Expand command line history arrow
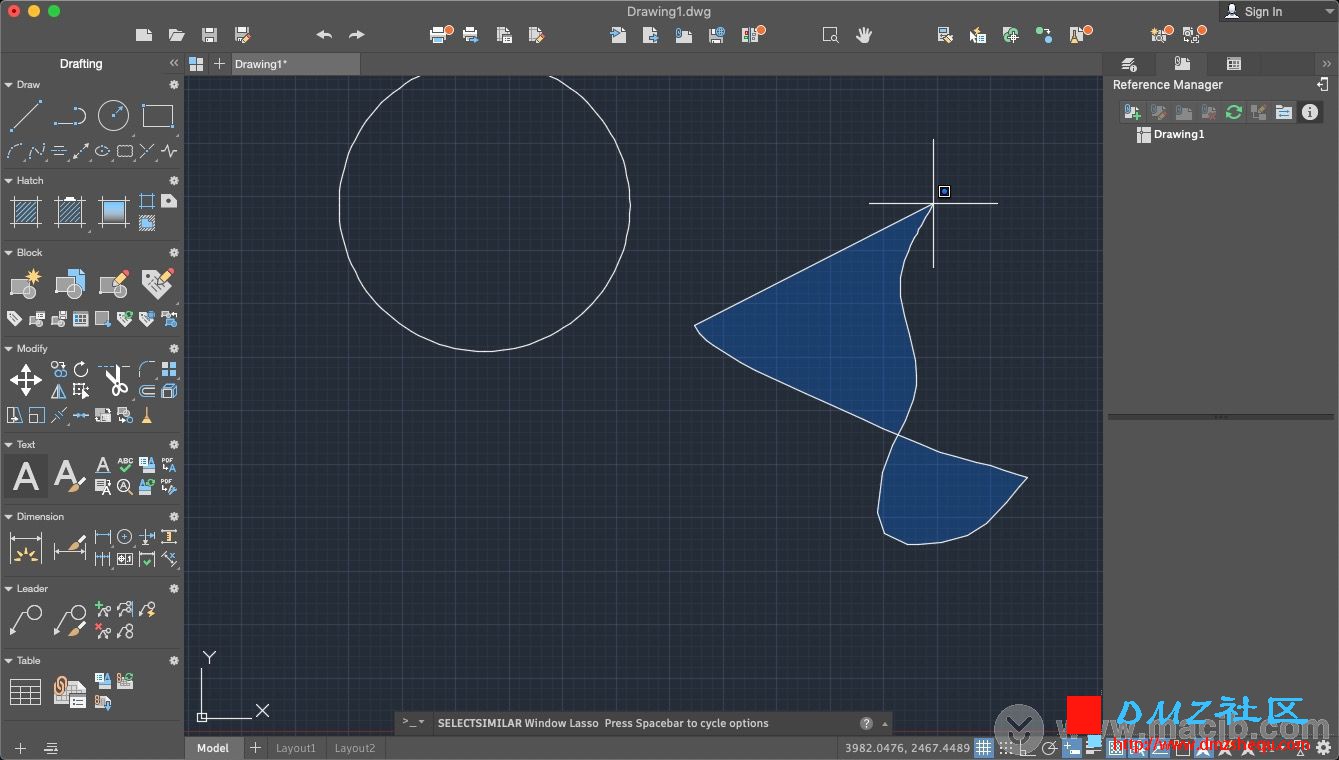The height and width of the screenshot is (760, 1339). click(885, 724)
